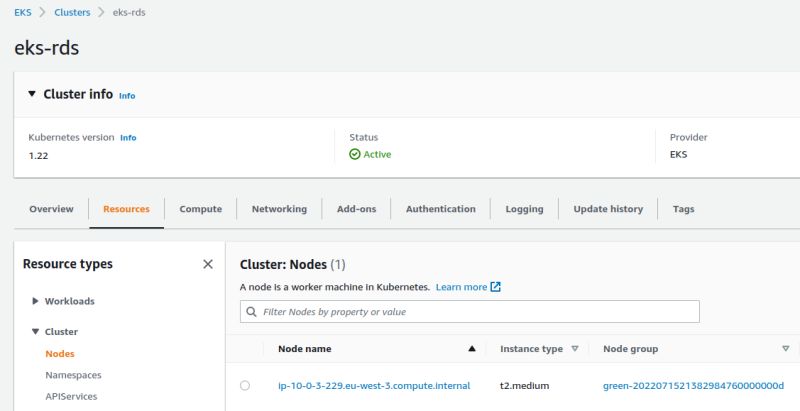
Task: Open the ip-10-0-3-229.eu-west-3.compute.internal node link
Action: (374, 385)
